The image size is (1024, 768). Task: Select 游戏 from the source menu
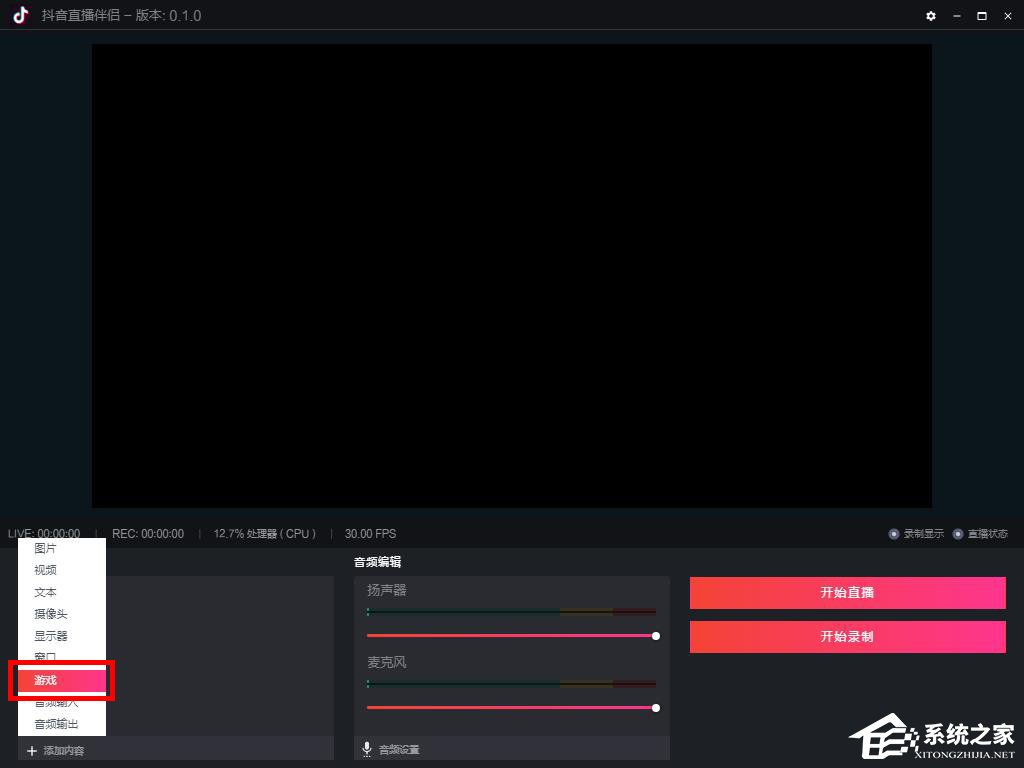tap(61, 680)
